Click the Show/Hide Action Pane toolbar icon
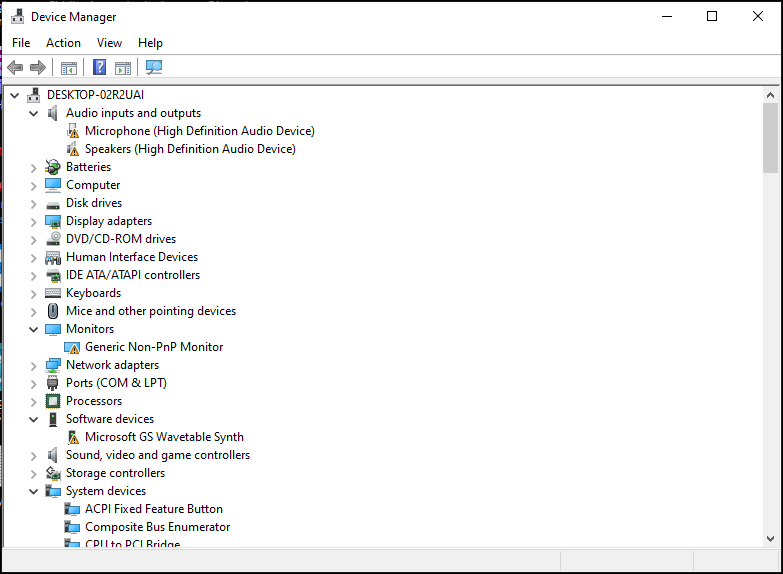783x574 pixels. click(x=123, y=67)
